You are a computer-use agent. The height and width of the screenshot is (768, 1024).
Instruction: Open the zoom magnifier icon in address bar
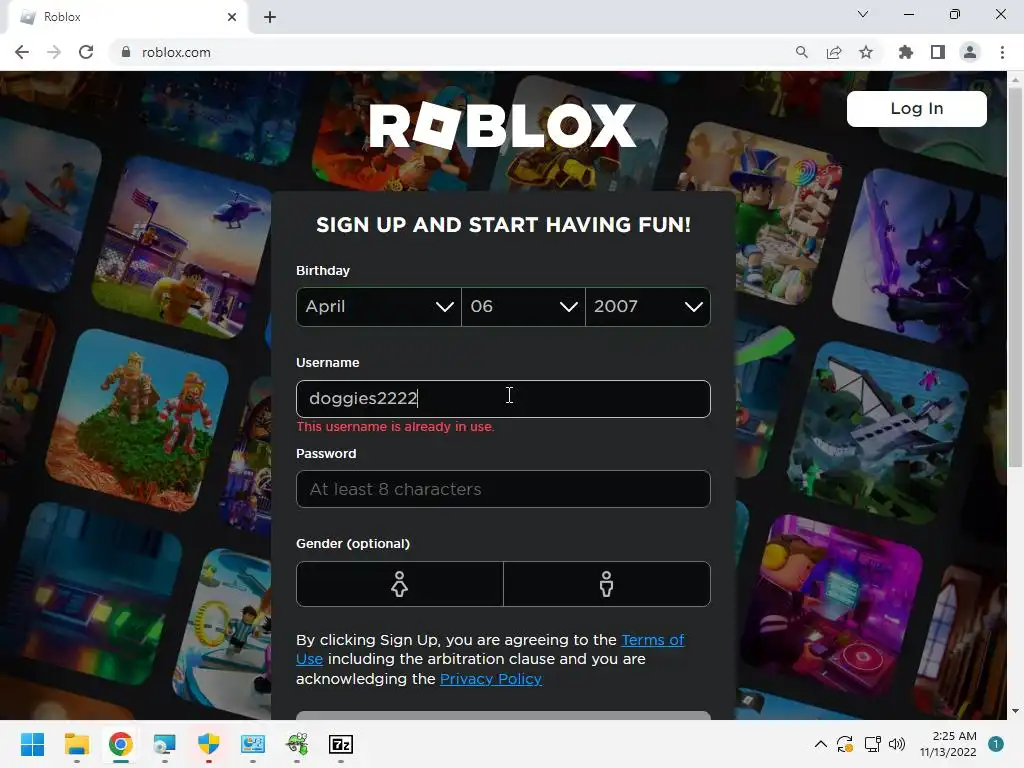pyautogui.click(x=801, y=52)
